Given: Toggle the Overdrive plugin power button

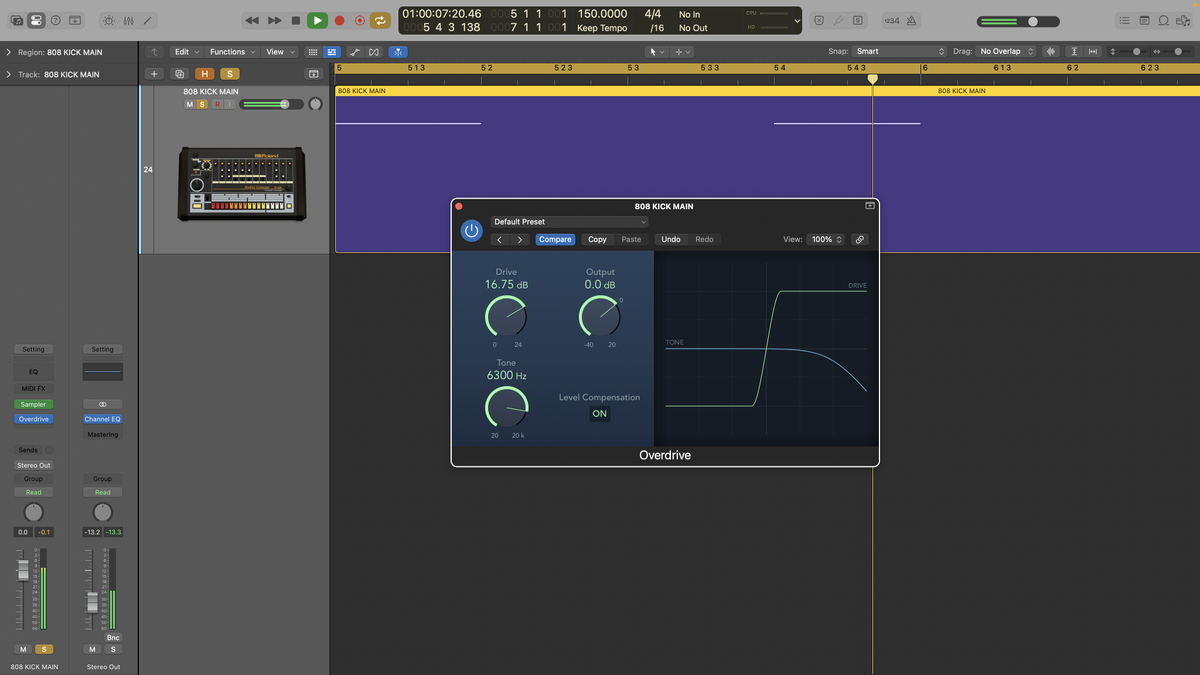Looking at the screenshot, I should coord(472,231).
